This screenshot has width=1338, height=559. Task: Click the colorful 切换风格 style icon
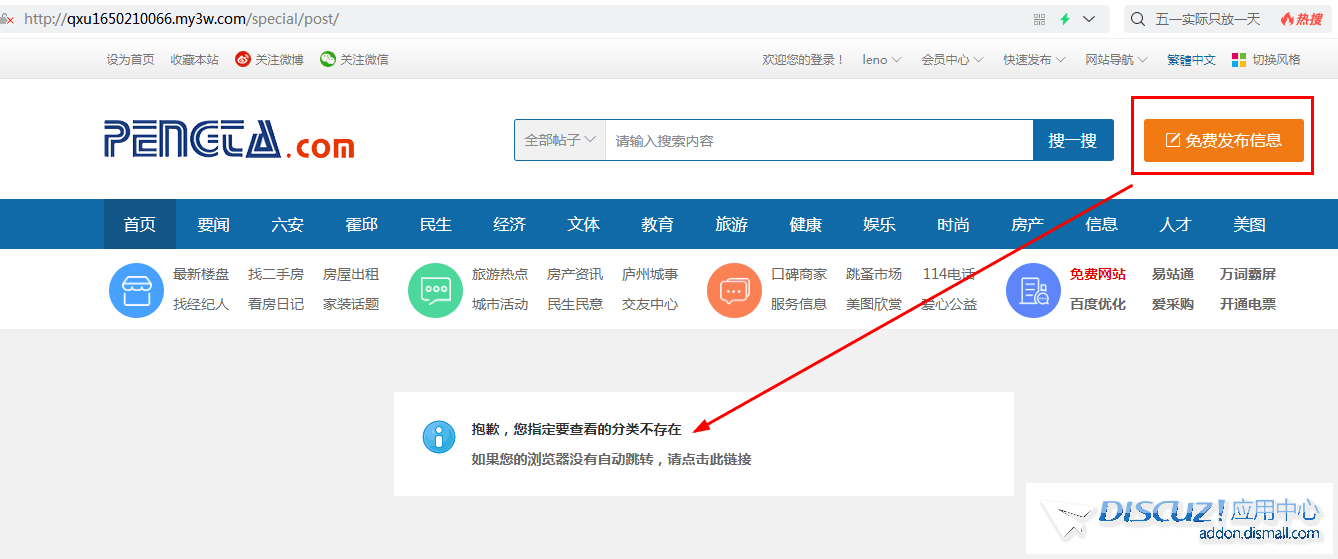pyautogui.click(x=1239, y=60)
